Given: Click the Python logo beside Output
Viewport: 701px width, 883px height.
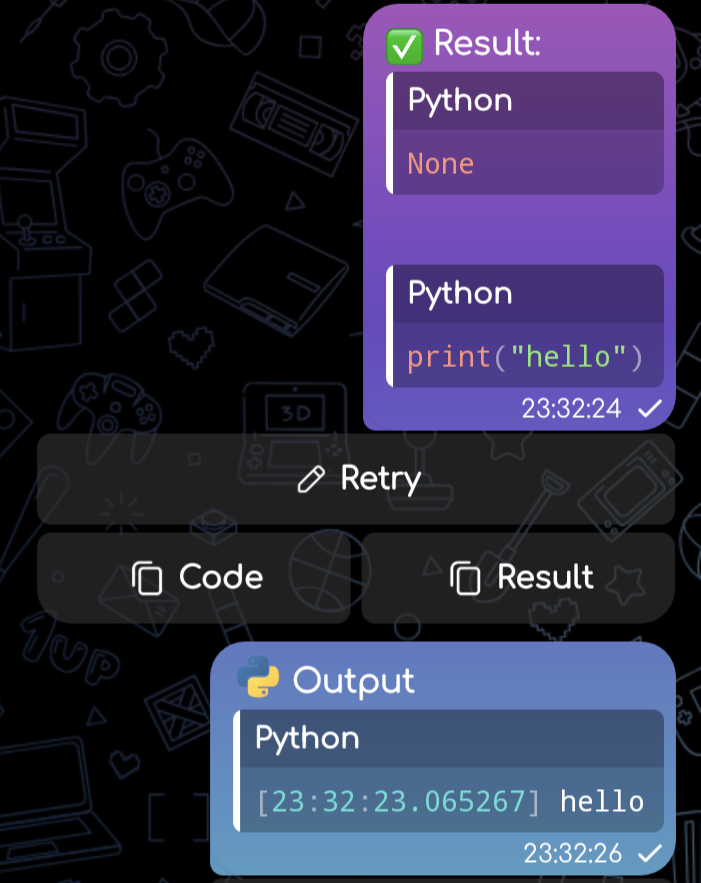Looking at the screenshot, I should (x=258, y=677).
